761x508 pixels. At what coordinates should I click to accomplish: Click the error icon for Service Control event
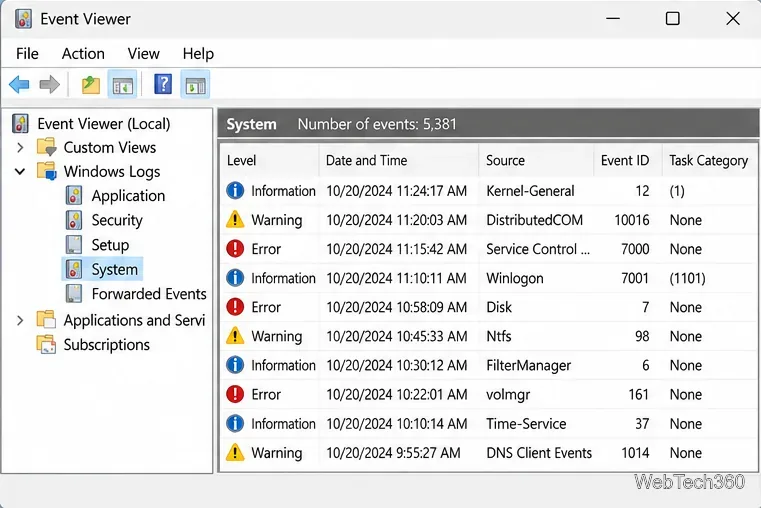(235, 249)
